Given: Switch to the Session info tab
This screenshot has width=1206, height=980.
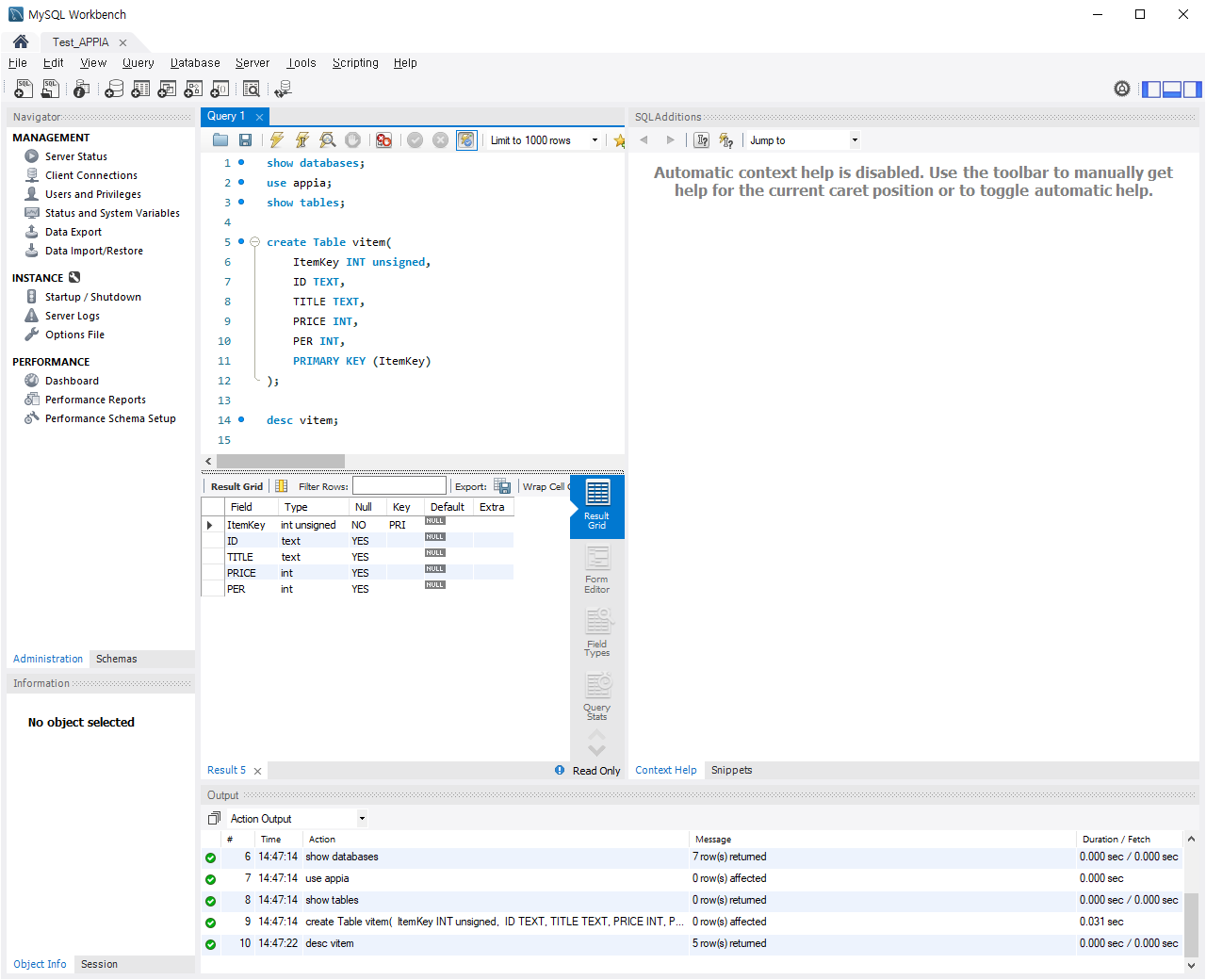Looking at the screenshot, I should click(99, 964).
